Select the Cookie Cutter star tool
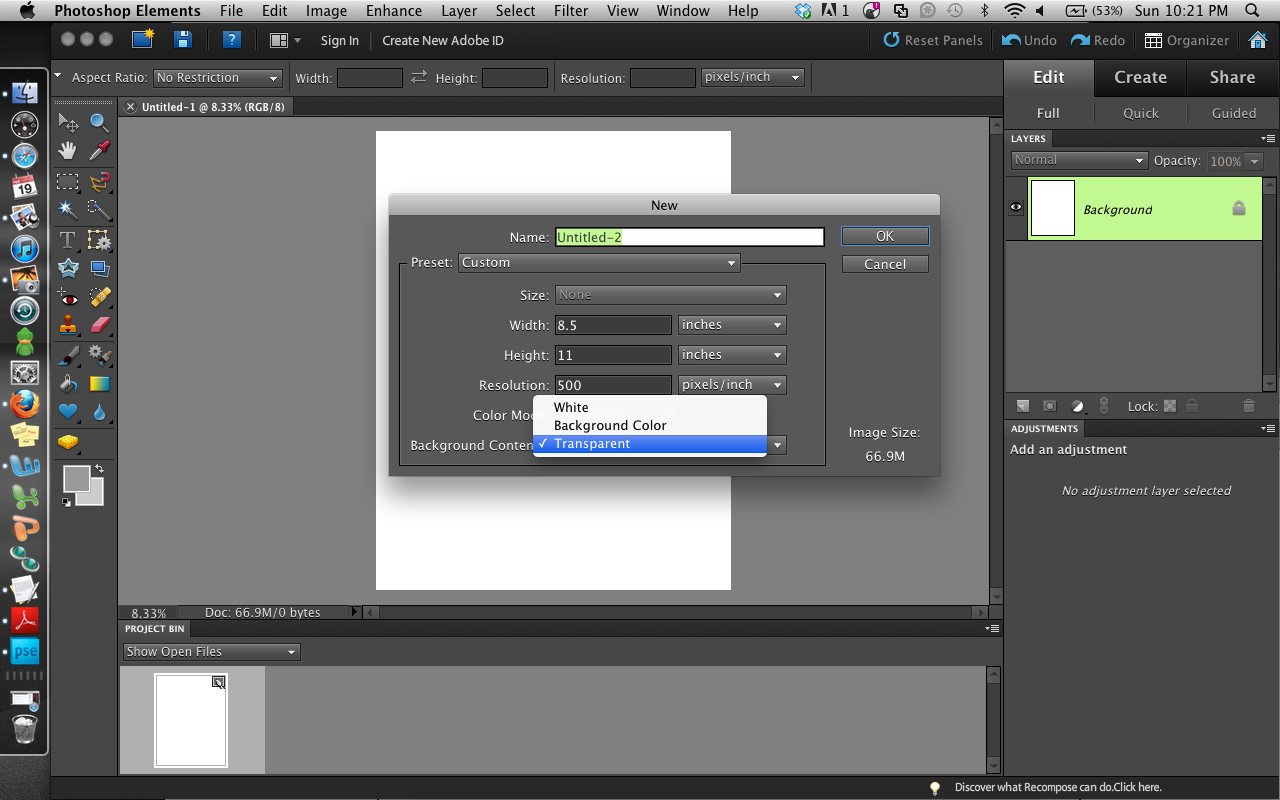 pos(68,268)
